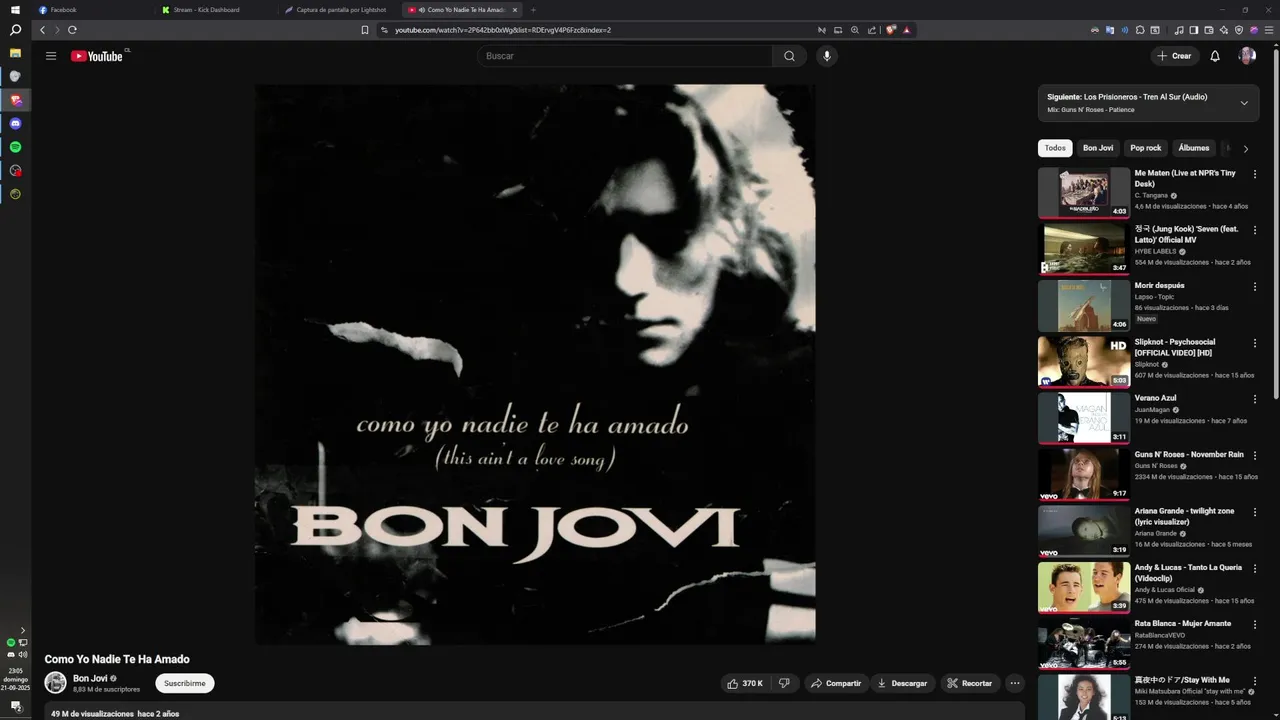Viewport: 1280px width, 720px height.
Task: Click the Crear button
Action: [x=1174, y=56]
